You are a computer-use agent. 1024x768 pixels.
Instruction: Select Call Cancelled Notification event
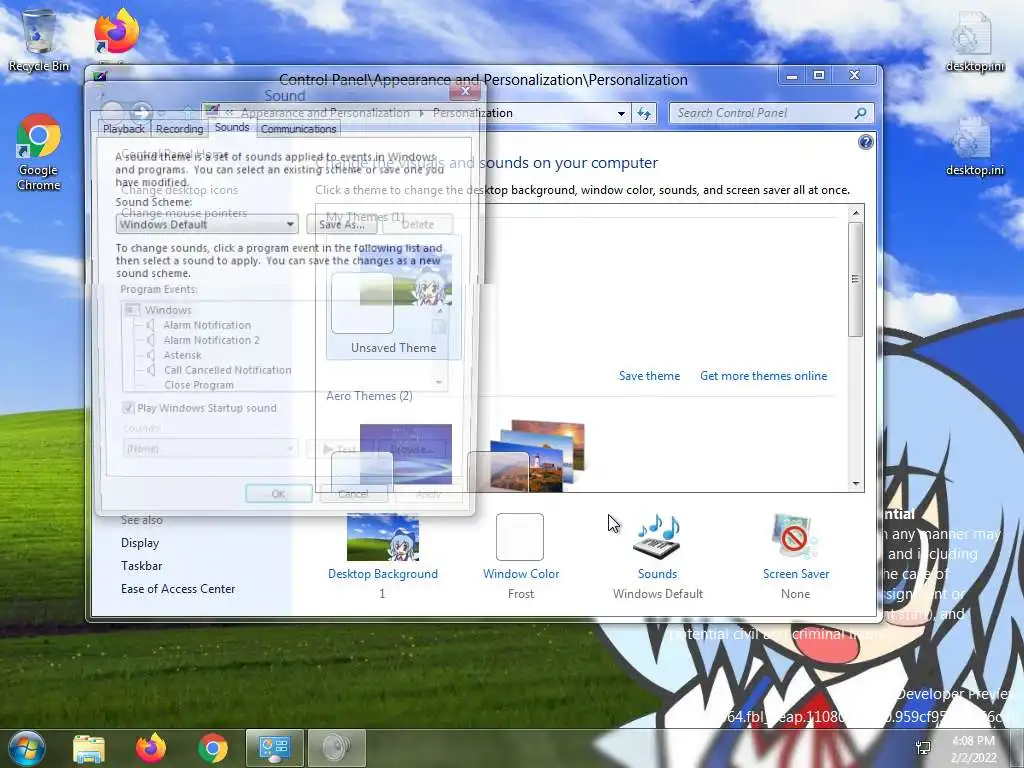[227, 370]
